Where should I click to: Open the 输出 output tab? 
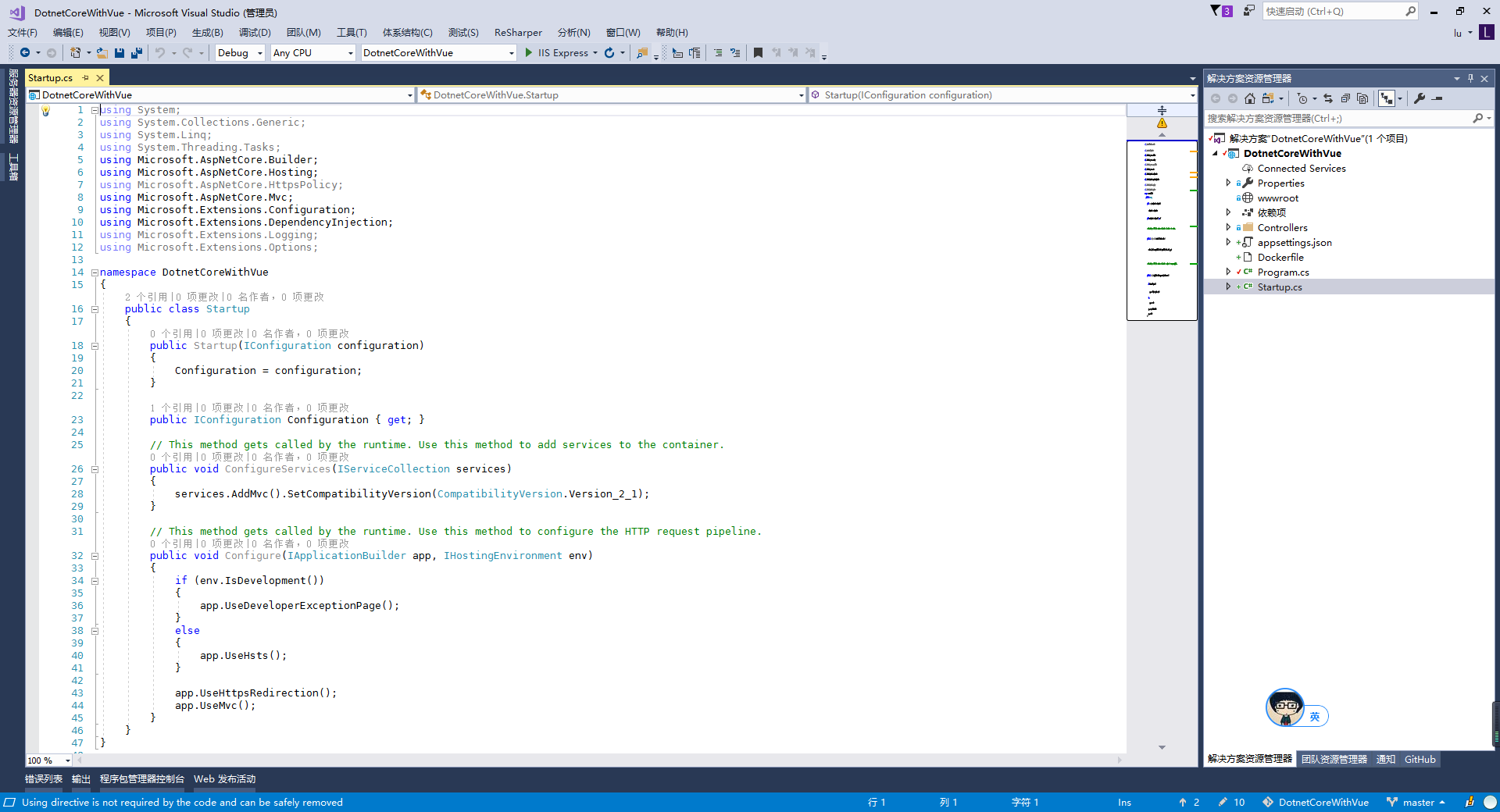[x=81, y=778]
